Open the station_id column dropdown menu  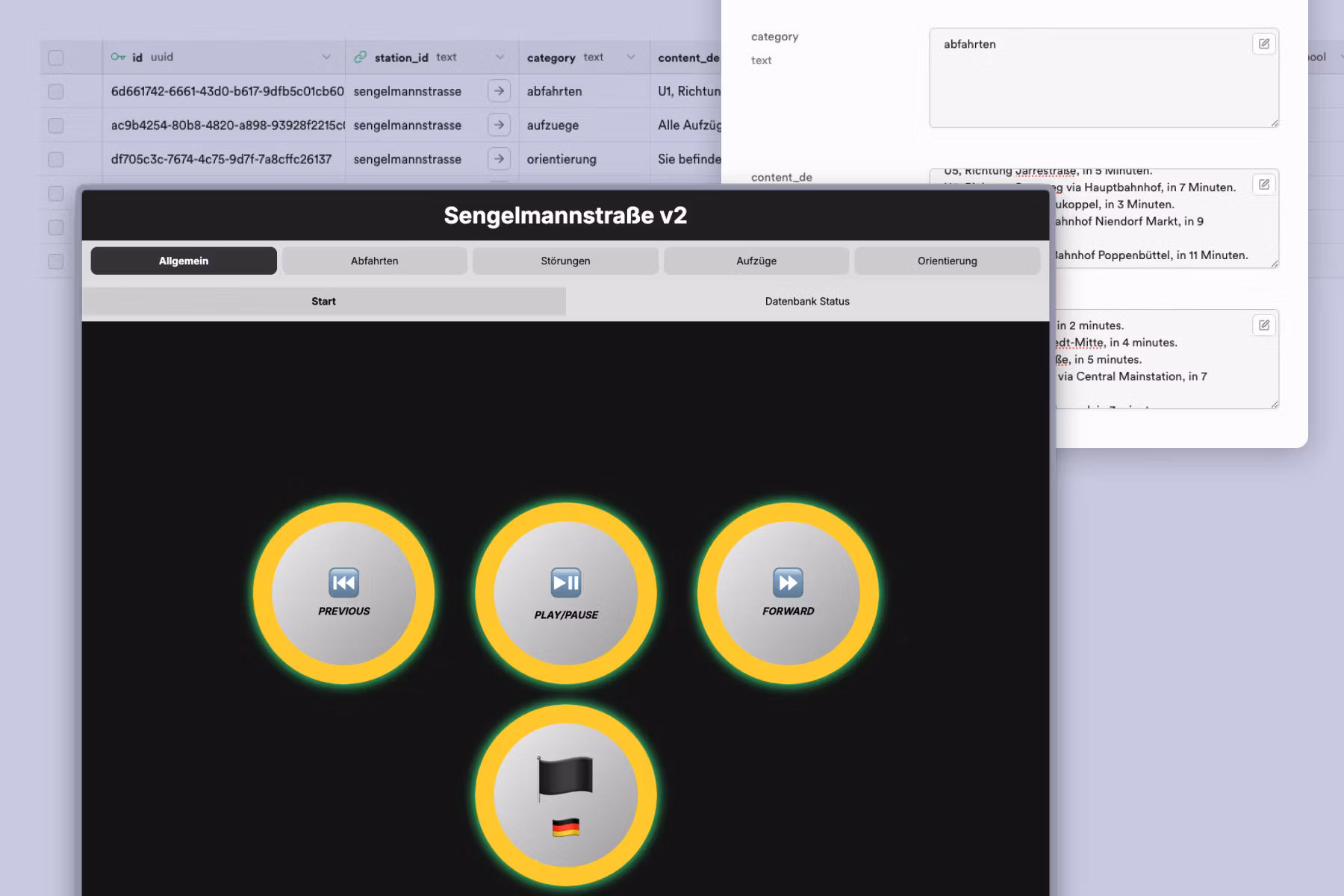[500, 57]
